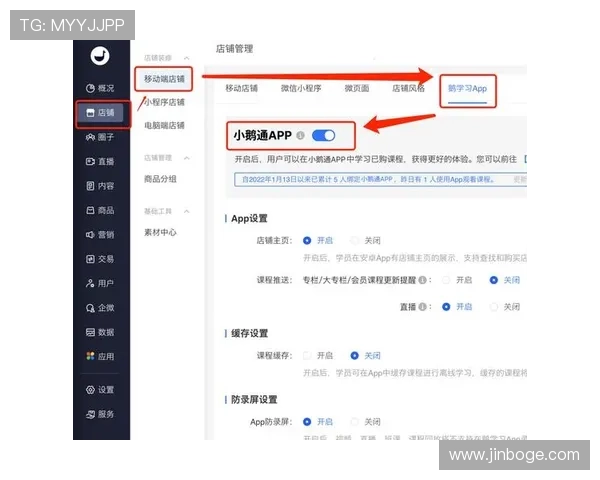Click the Xiaoetong logo at the sidebar top
The width and height of the screenshot is (600, 480).
tap(100, 56)
